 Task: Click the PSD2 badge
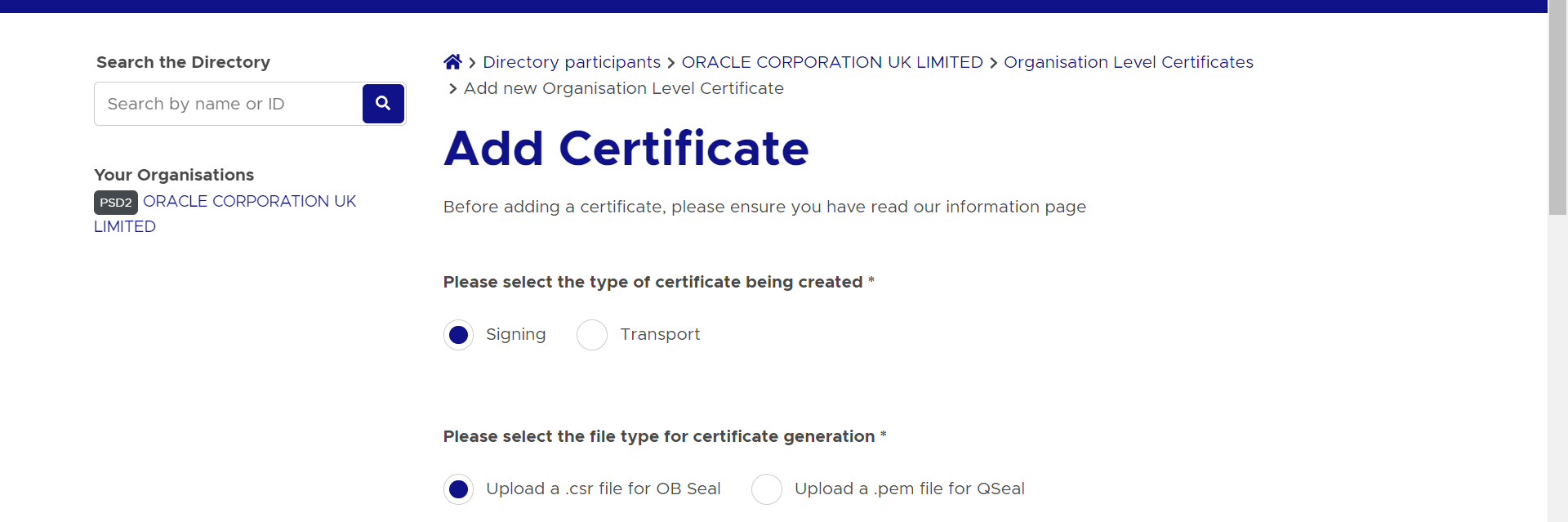115,203
